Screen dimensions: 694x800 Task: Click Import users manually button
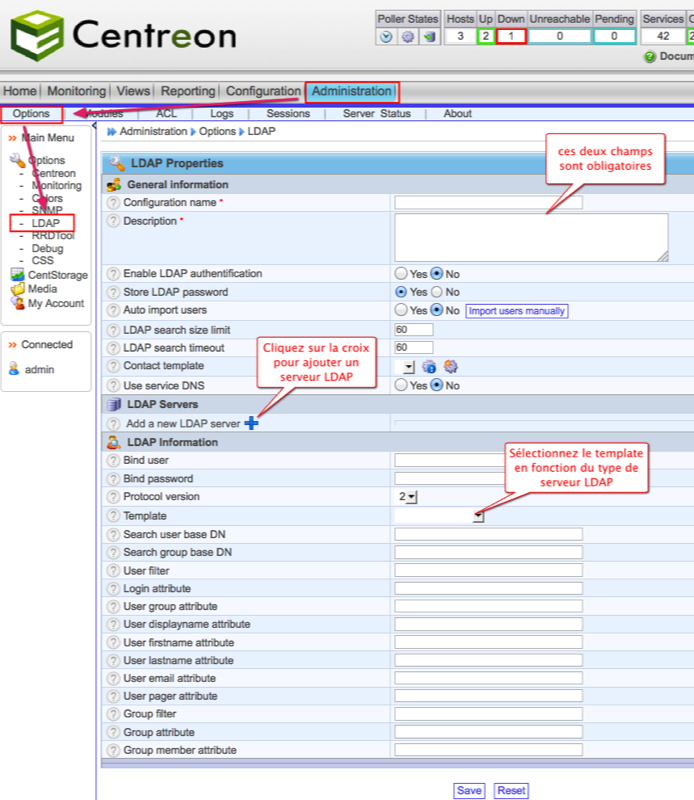[x=517, y=311]
